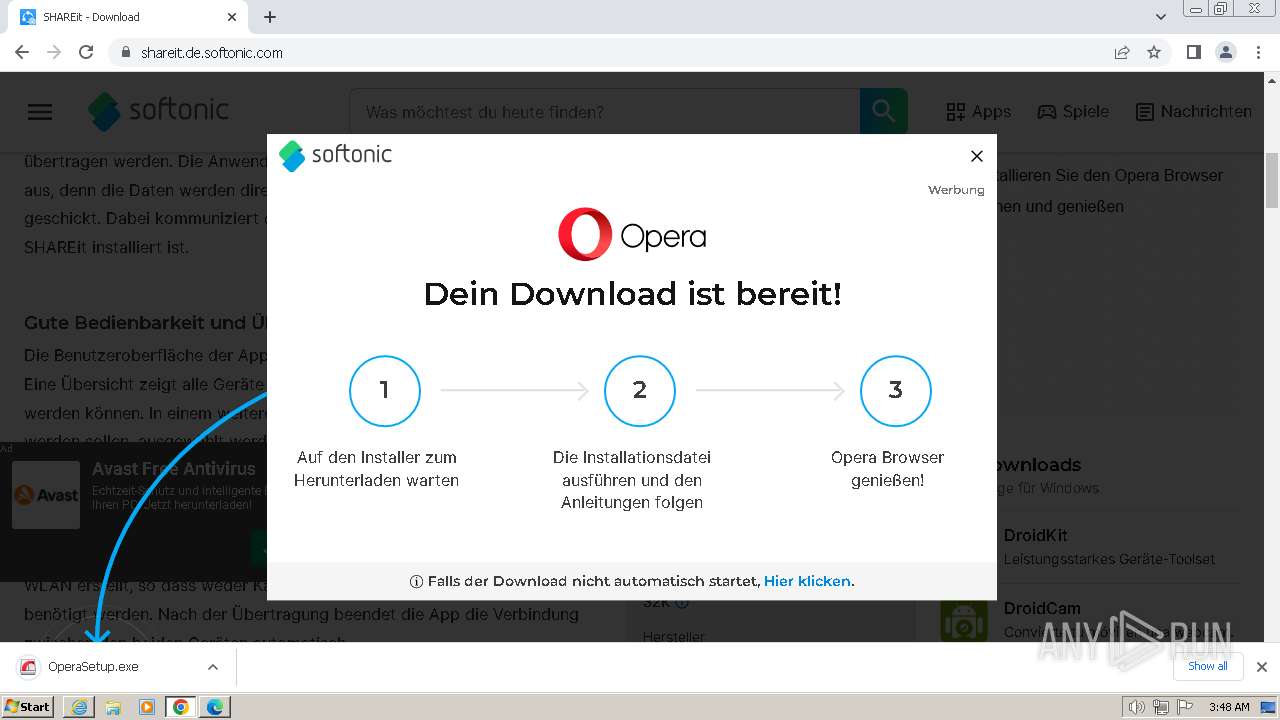Click the Softonic search field
The width and height of the screenshot is (1280, 720).
pos(604,112)
